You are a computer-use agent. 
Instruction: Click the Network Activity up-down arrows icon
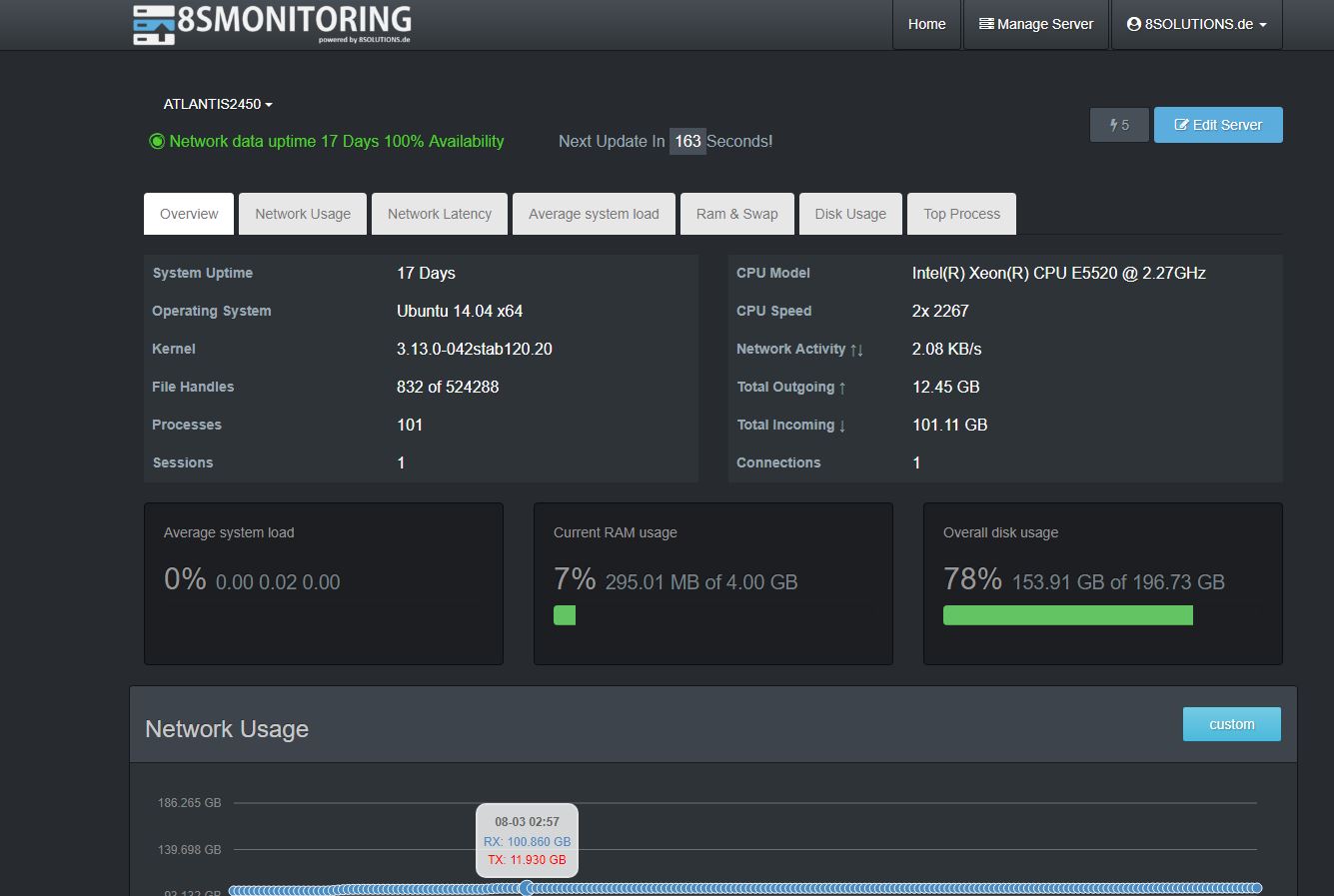(x=856, y=350)
